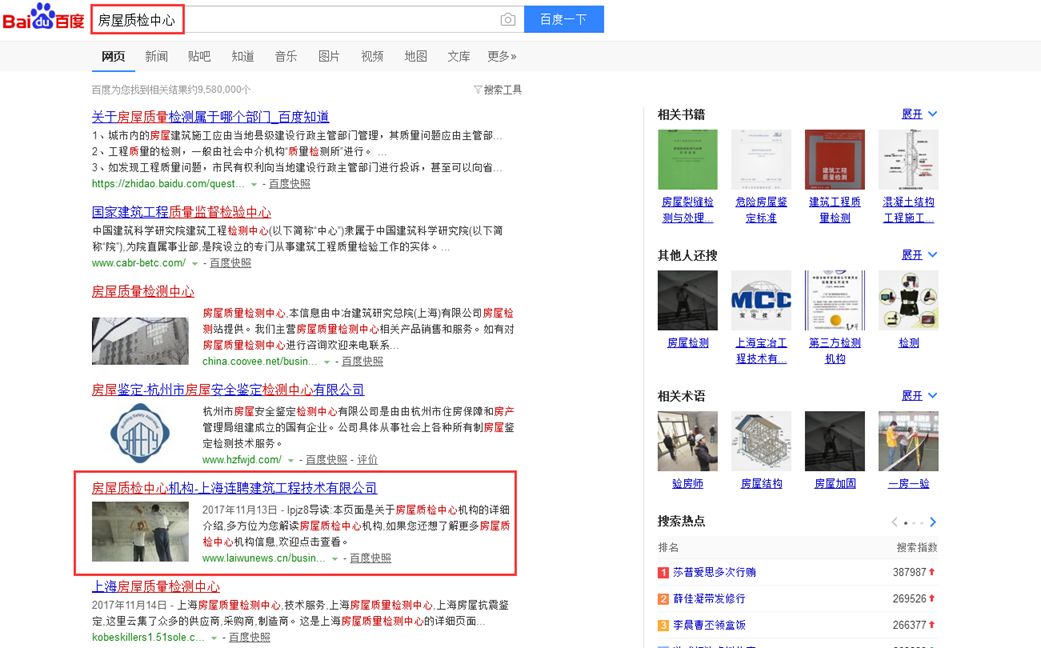The image size is (1041, 648).
Task: Open related search 上海宝冶工程技术有限公司 link
Action: (761, 351)
